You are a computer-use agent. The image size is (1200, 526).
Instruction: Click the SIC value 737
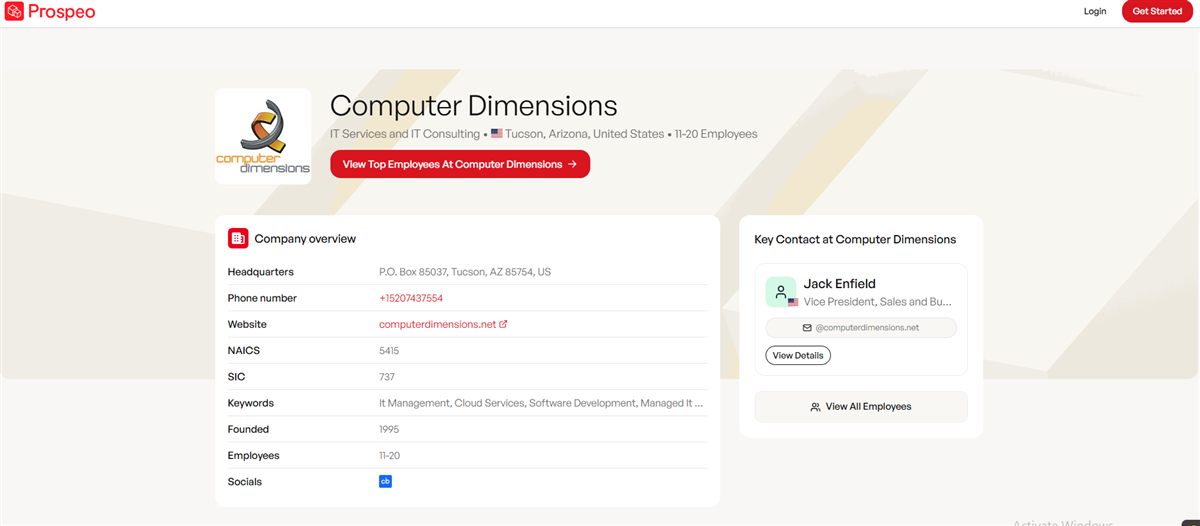click(387, 377)
